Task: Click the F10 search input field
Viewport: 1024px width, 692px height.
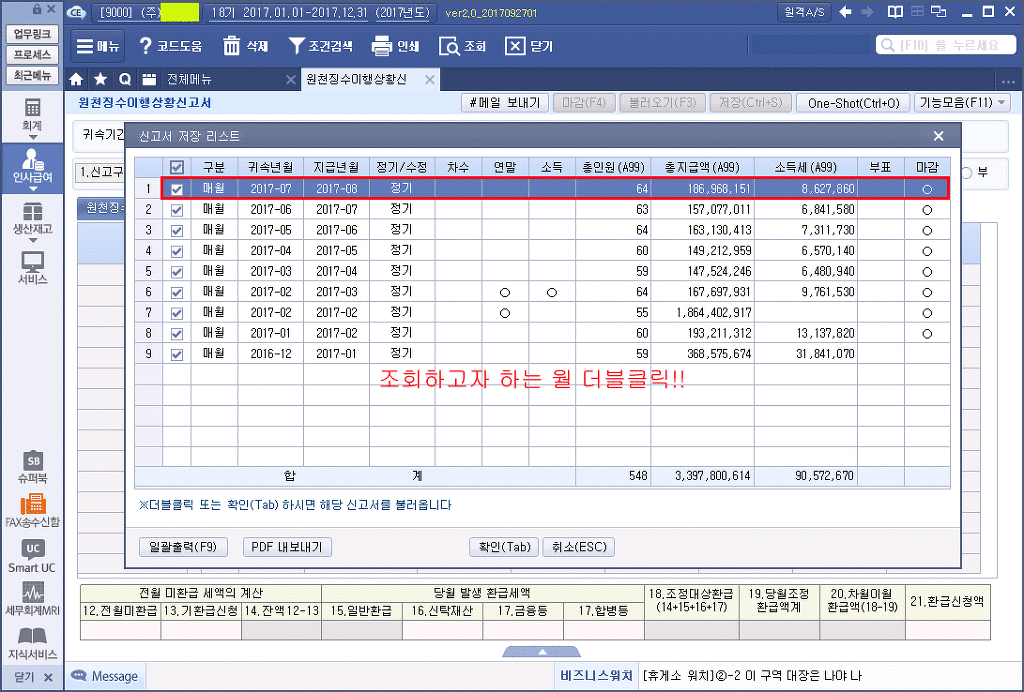Action: pos(946,45)
